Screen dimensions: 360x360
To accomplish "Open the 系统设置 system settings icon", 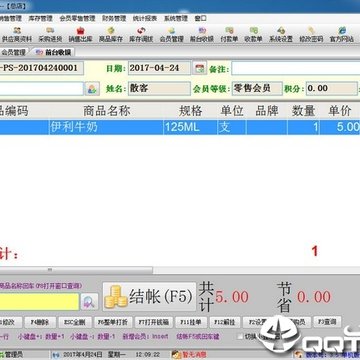I will click(281, 35).
